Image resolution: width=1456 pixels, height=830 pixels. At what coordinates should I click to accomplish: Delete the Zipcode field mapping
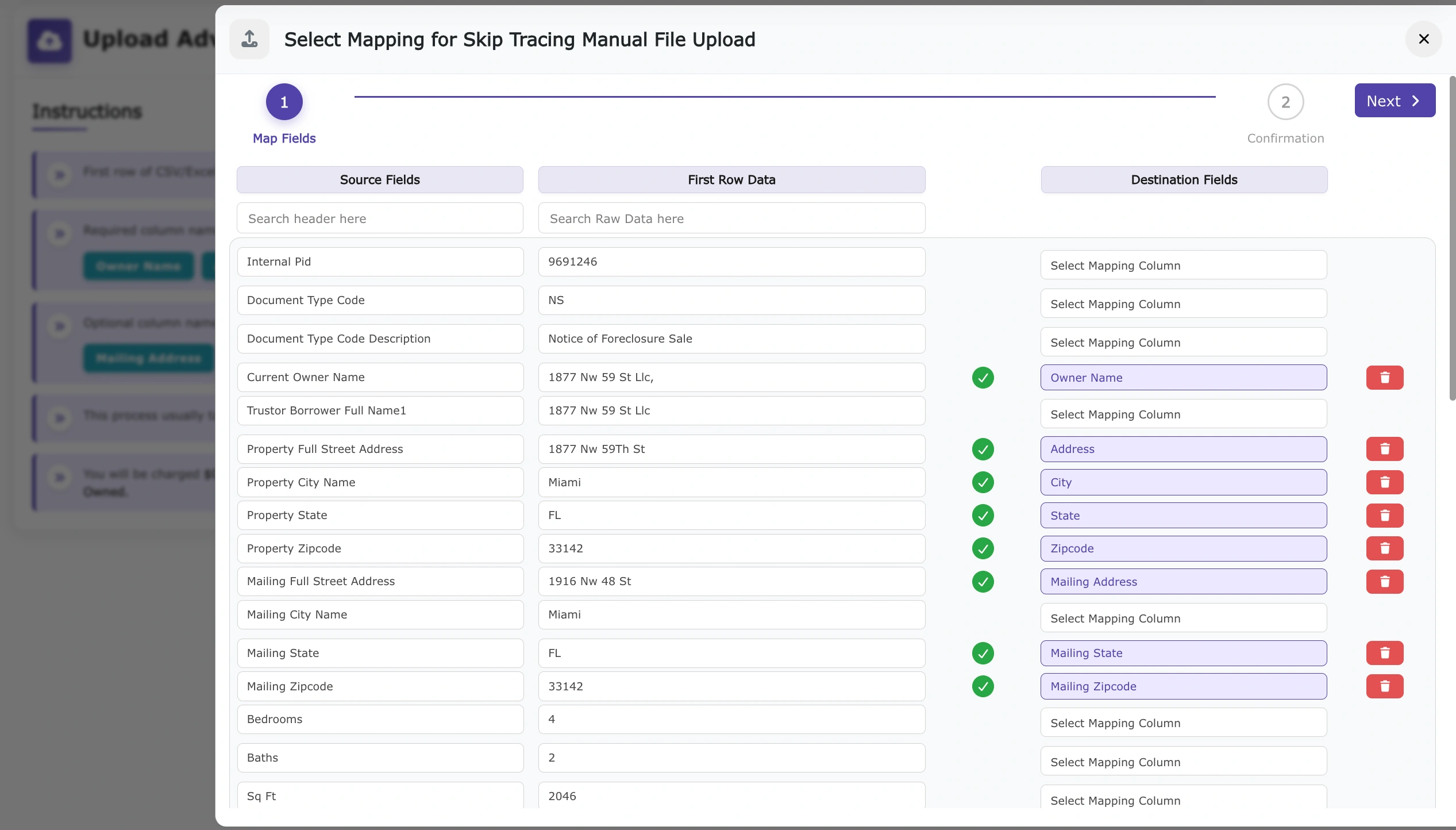tap(1385, 548)
